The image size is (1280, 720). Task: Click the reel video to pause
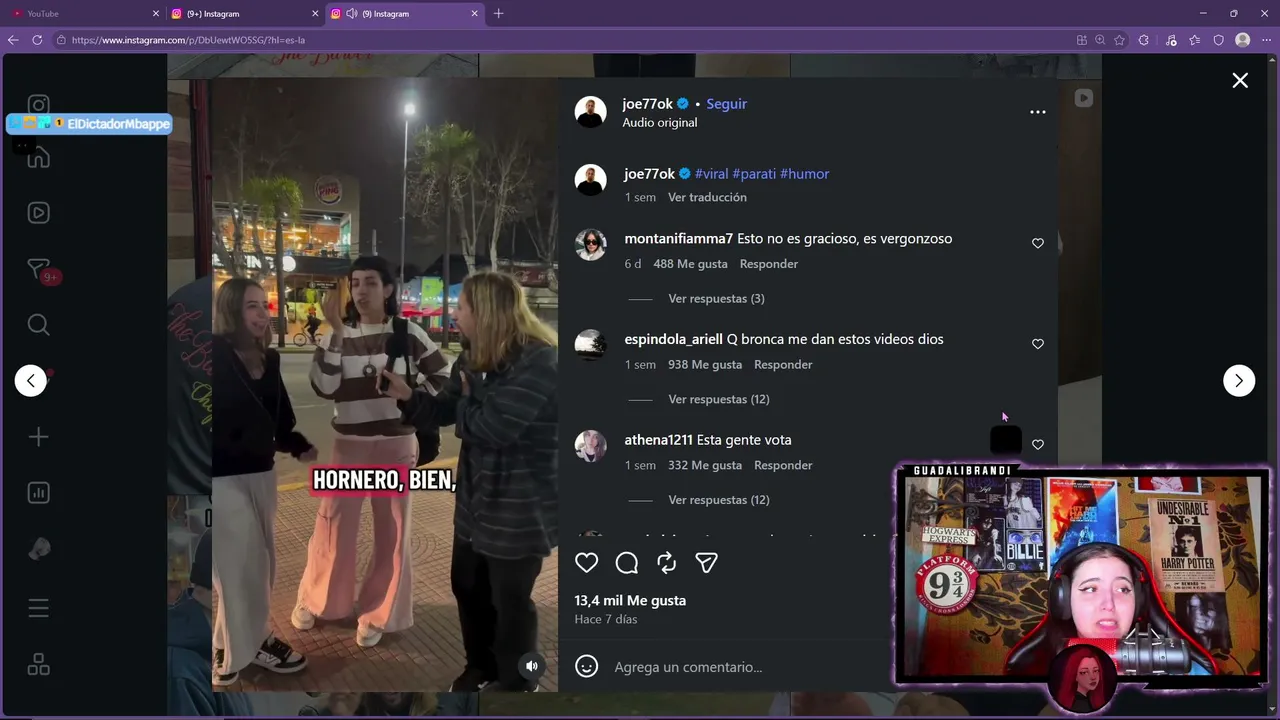pos(385,385)
